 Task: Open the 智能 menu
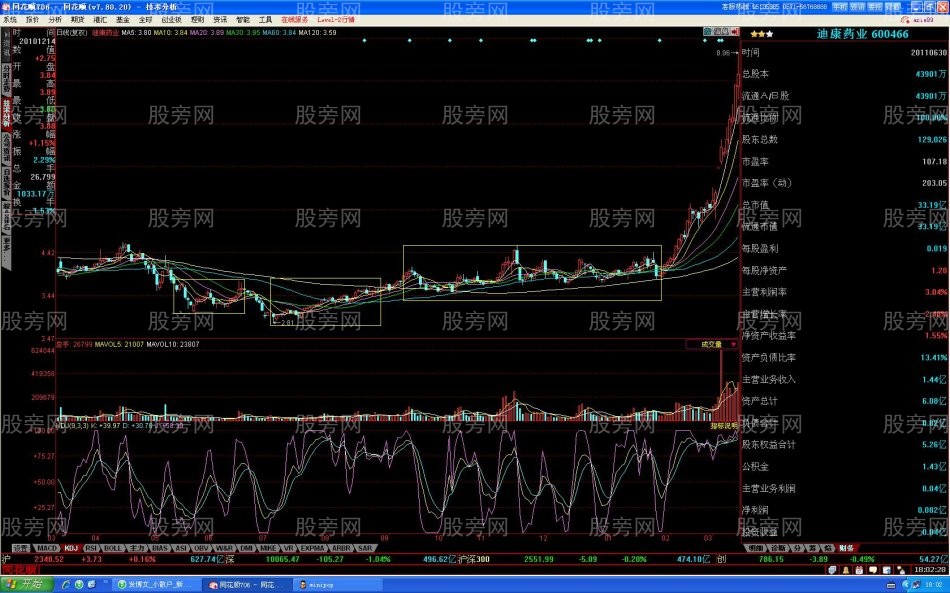(x=242, y=20)
